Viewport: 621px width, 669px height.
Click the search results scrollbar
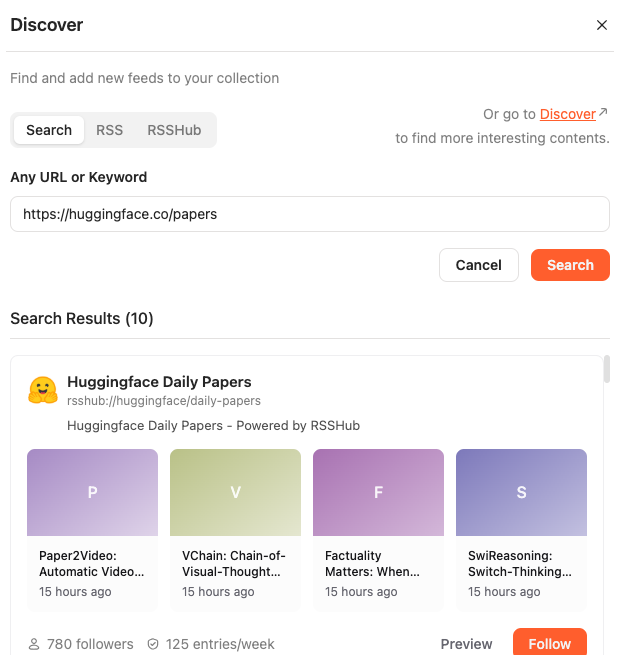click(x=606, y=369)
